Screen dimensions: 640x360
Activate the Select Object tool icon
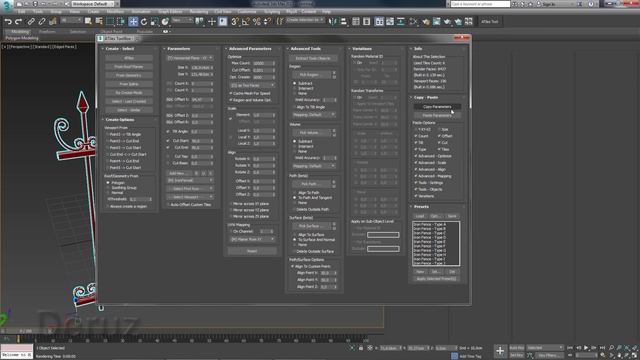(x=88, y=21)
